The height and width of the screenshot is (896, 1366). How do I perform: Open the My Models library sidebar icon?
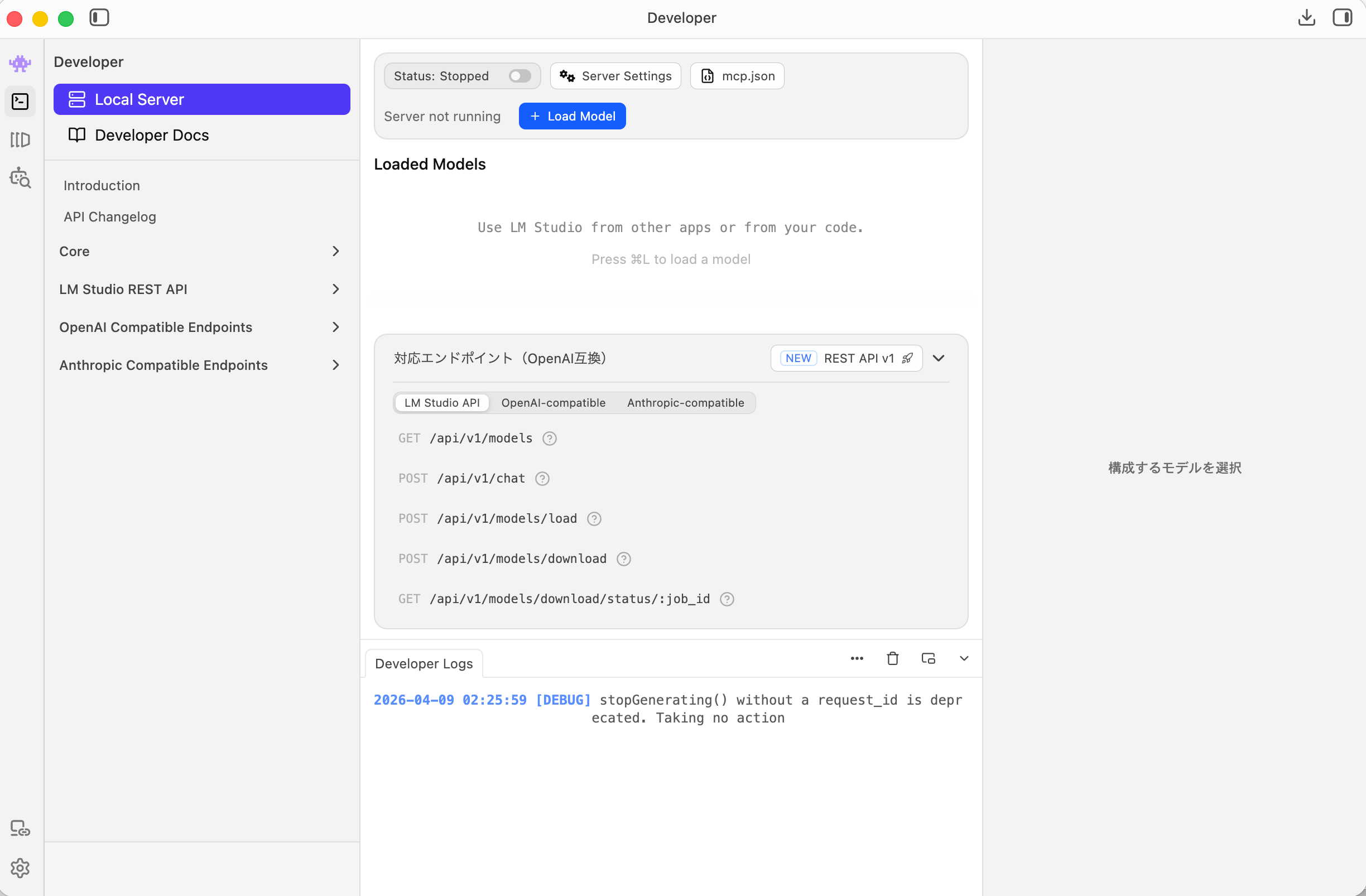[x=20, y=139]
